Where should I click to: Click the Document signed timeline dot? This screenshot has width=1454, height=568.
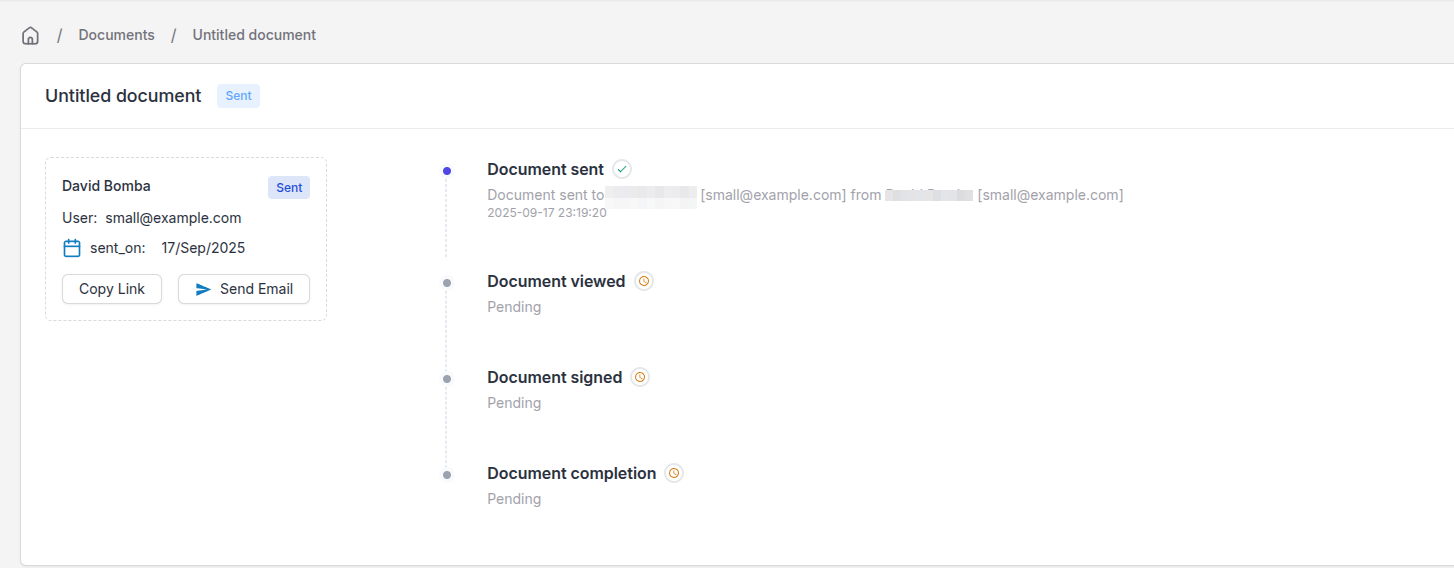tap(447, 379)
